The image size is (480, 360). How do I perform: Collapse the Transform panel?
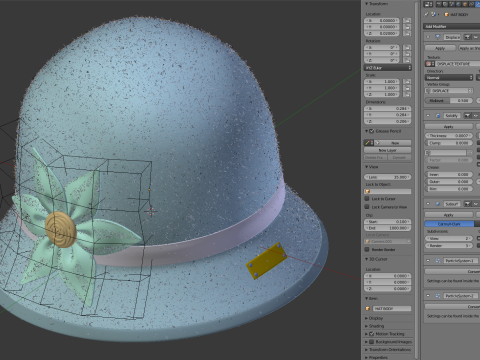367,4
